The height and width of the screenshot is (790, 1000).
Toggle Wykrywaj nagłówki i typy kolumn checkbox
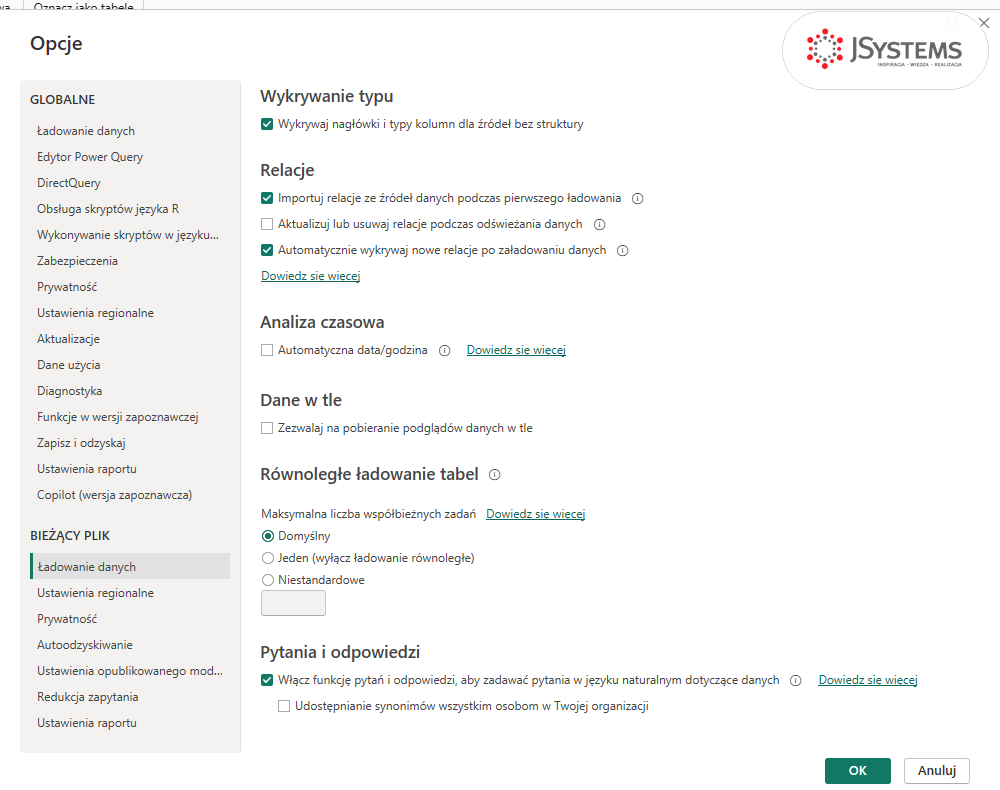267,124
